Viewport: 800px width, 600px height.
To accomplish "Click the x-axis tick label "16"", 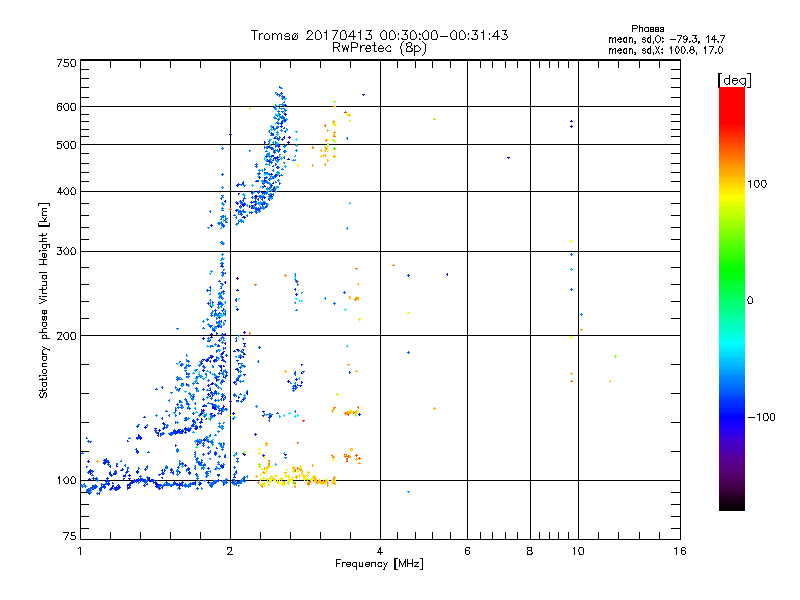I will point(680,551).
